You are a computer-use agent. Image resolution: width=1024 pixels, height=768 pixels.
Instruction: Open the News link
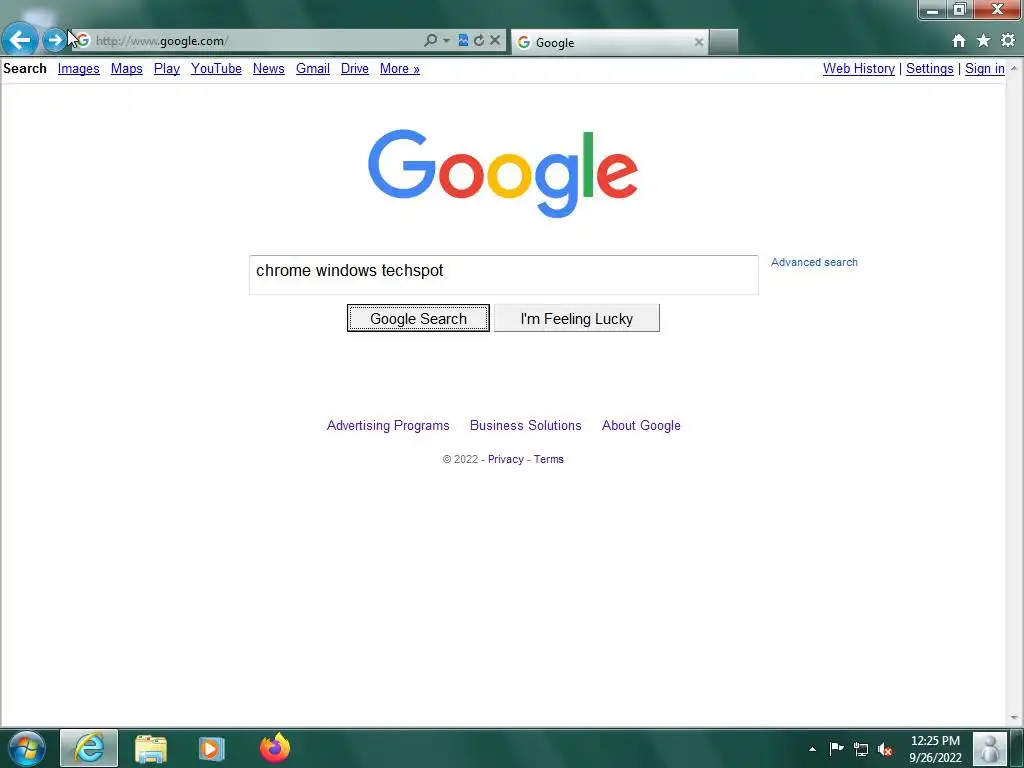point(268,69)
